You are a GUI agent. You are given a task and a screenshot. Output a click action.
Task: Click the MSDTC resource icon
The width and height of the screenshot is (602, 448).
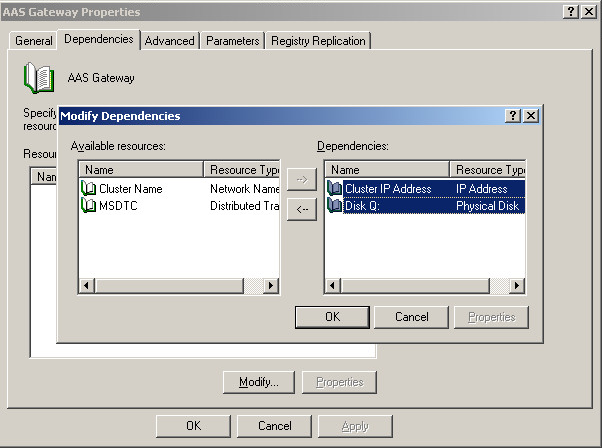(89, 206)
